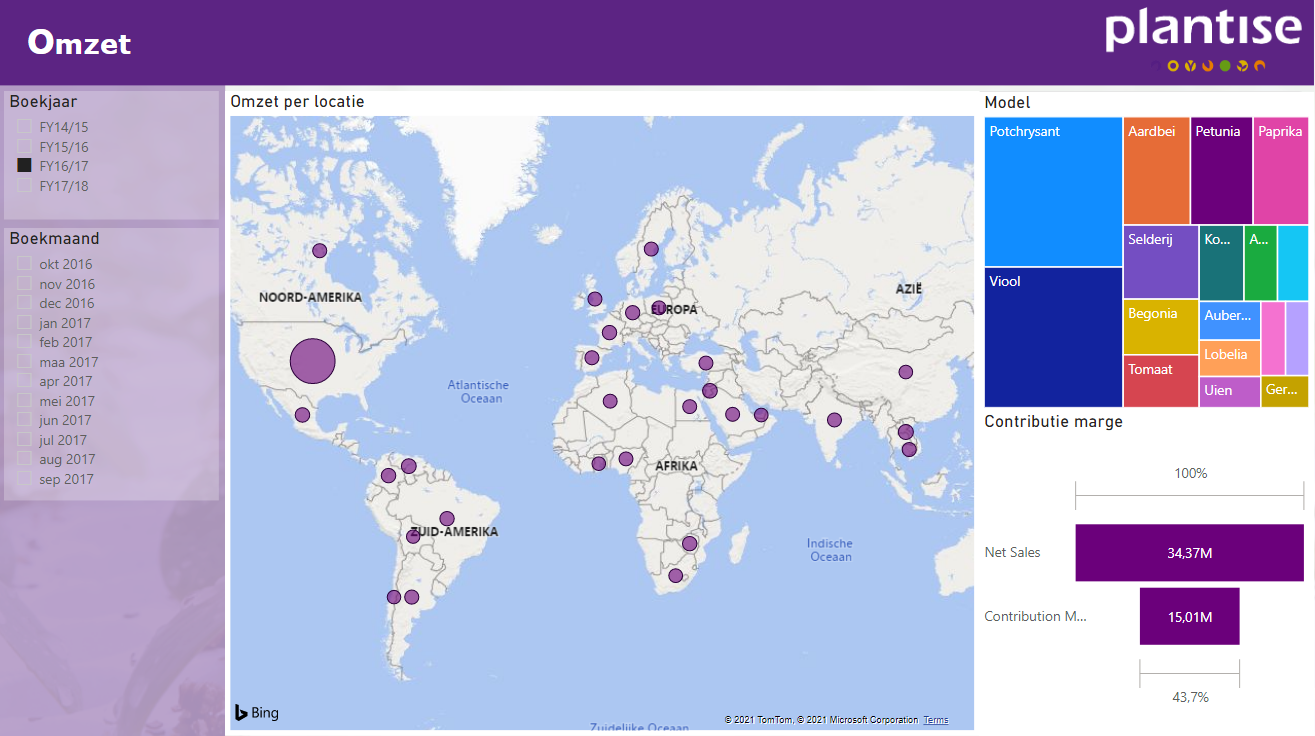Screen dimensions: 1315x736
Task: Select the green A... treemap tile
Action: tap(1260, 263)
